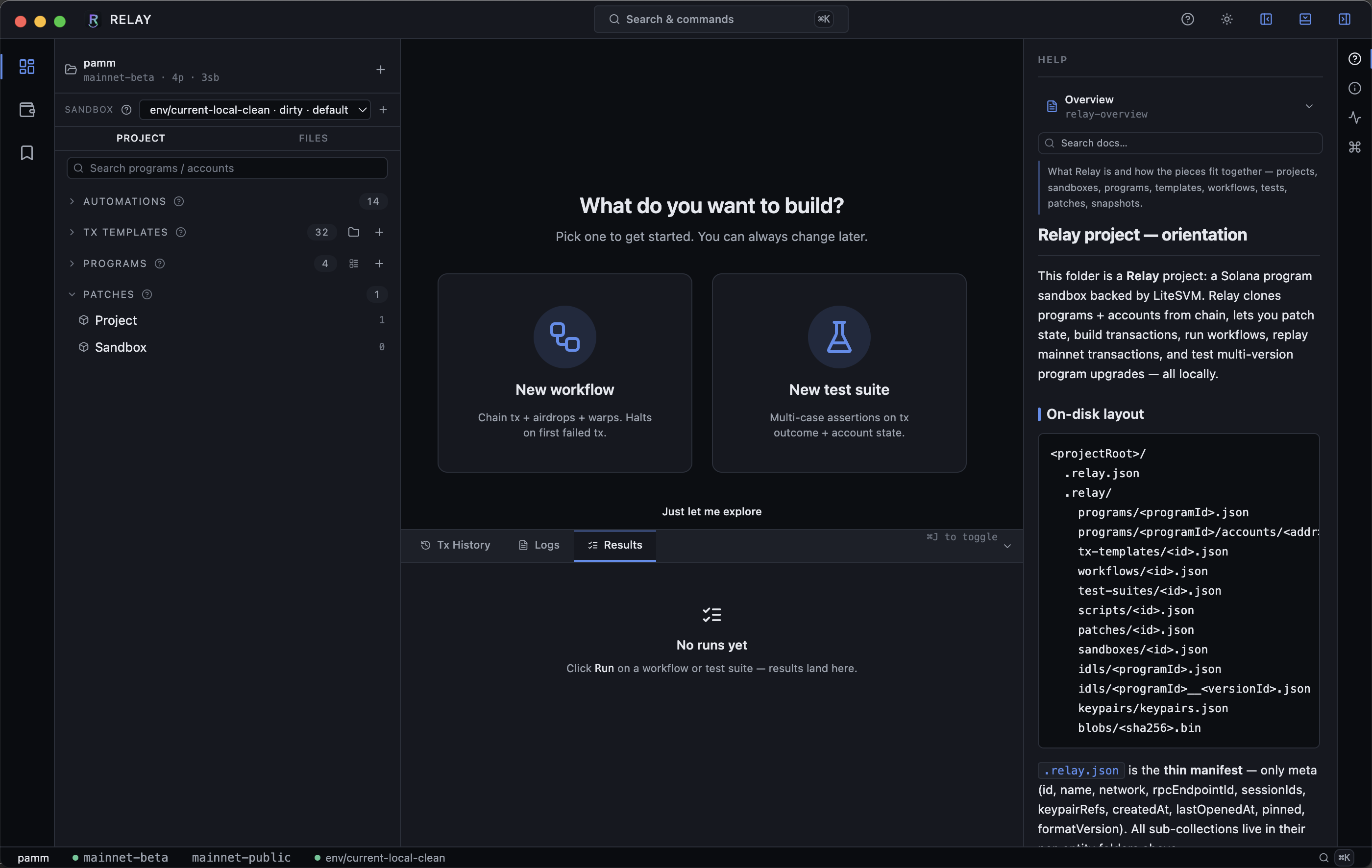This screenshot has height=868, width=1372.
Task: Show help for TX TEMPLATES section
Action: tap(181, 232)
